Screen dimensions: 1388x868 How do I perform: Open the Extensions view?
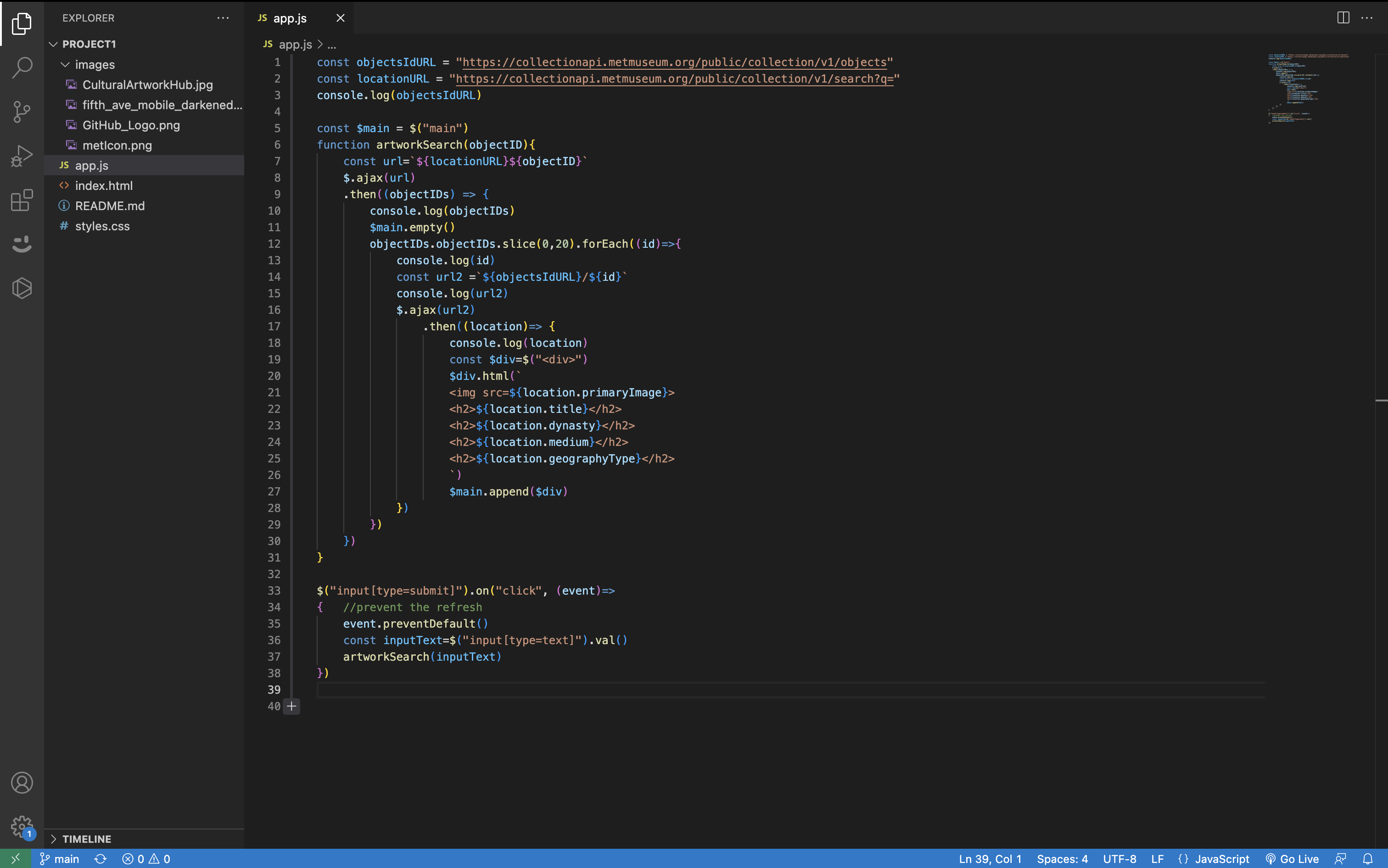coord(22,200)
